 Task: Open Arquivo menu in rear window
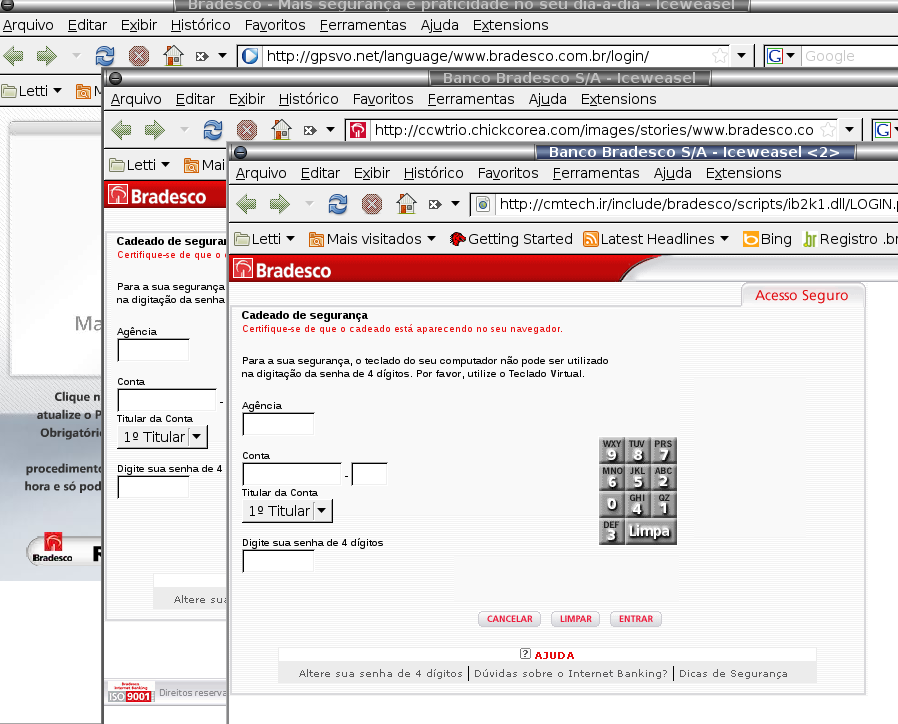[28, 25]
